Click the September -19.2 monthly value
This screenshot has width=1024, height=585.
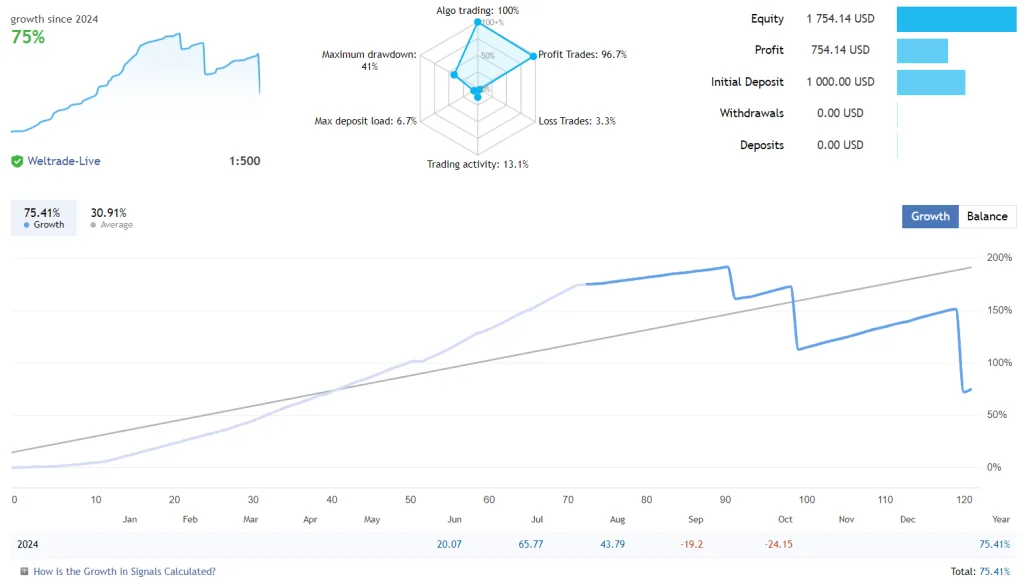(692, 544)
